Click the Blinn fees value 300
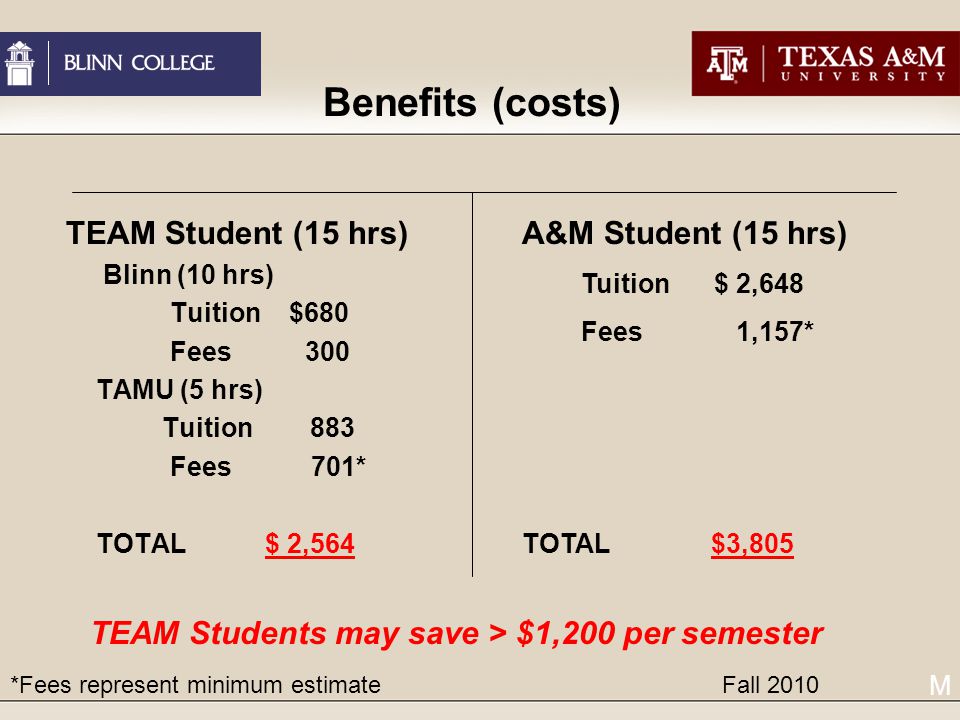The image size is (960, 720). tap(328, 351)
